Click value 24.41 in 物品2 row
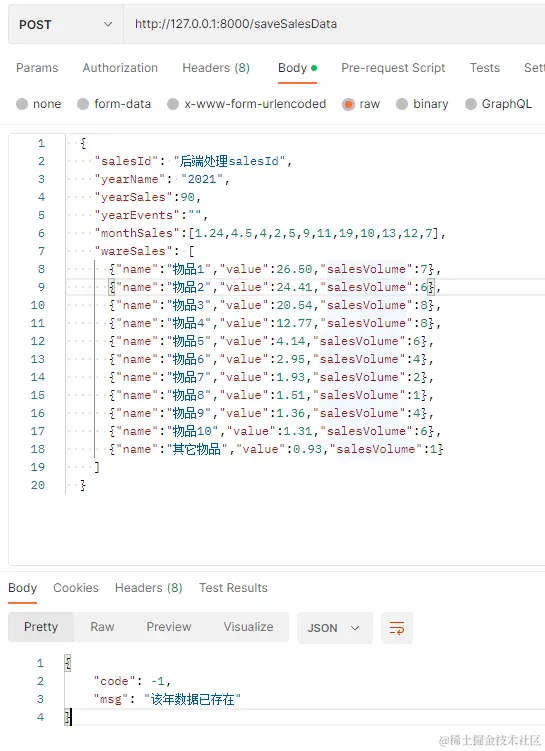 pyautogui.click(x=294, y=287)
